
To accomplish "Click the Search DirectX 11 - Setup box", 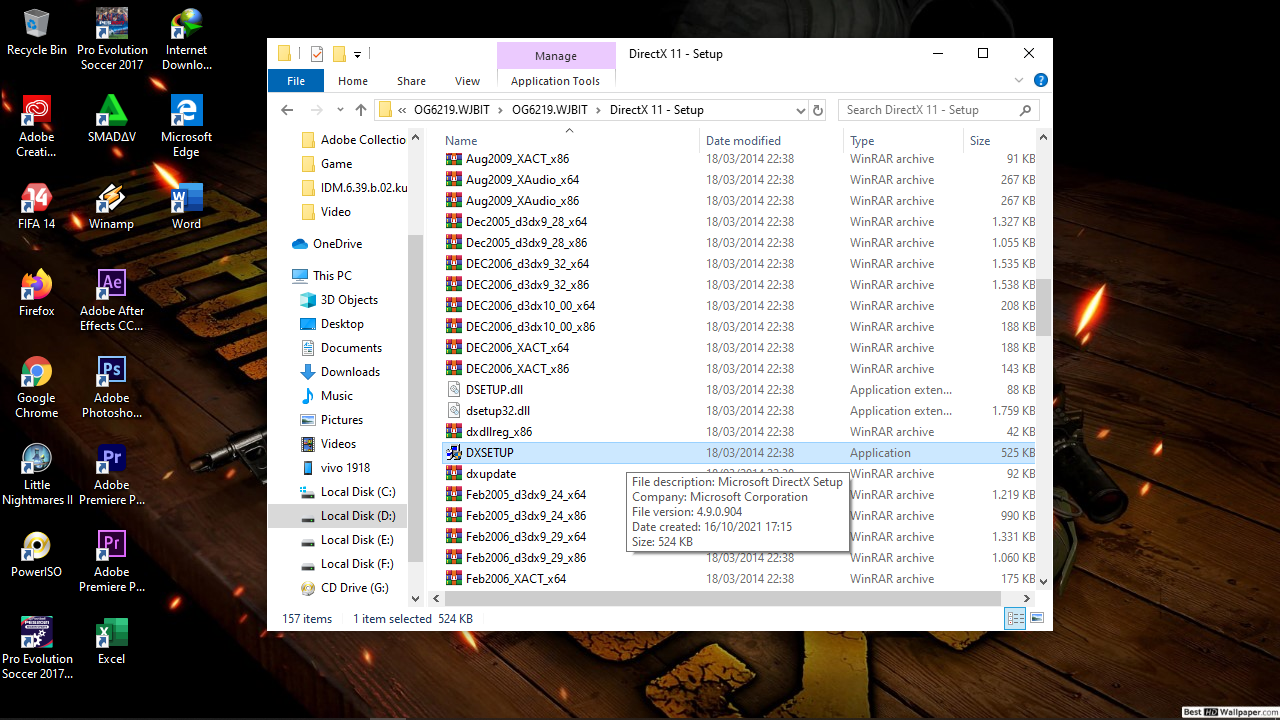I will (x=938, y=110).
